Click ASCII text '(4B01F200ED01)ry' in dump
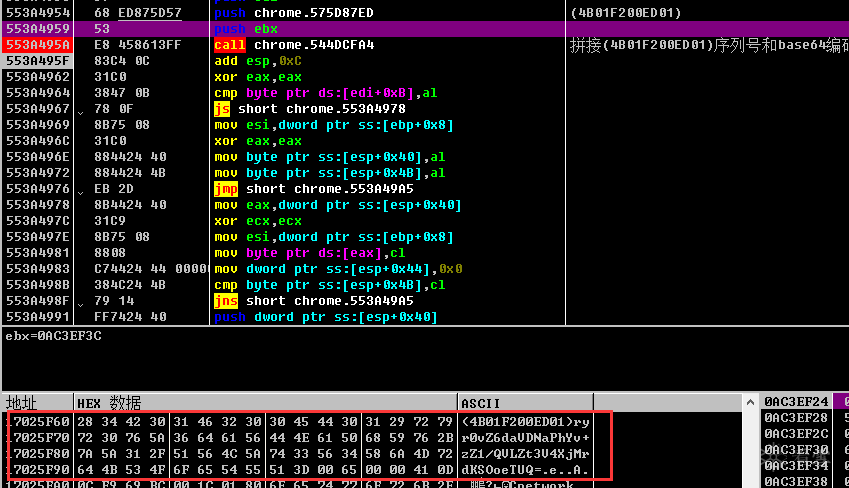This screenshot has height=488, width=849. coord(525,422)
